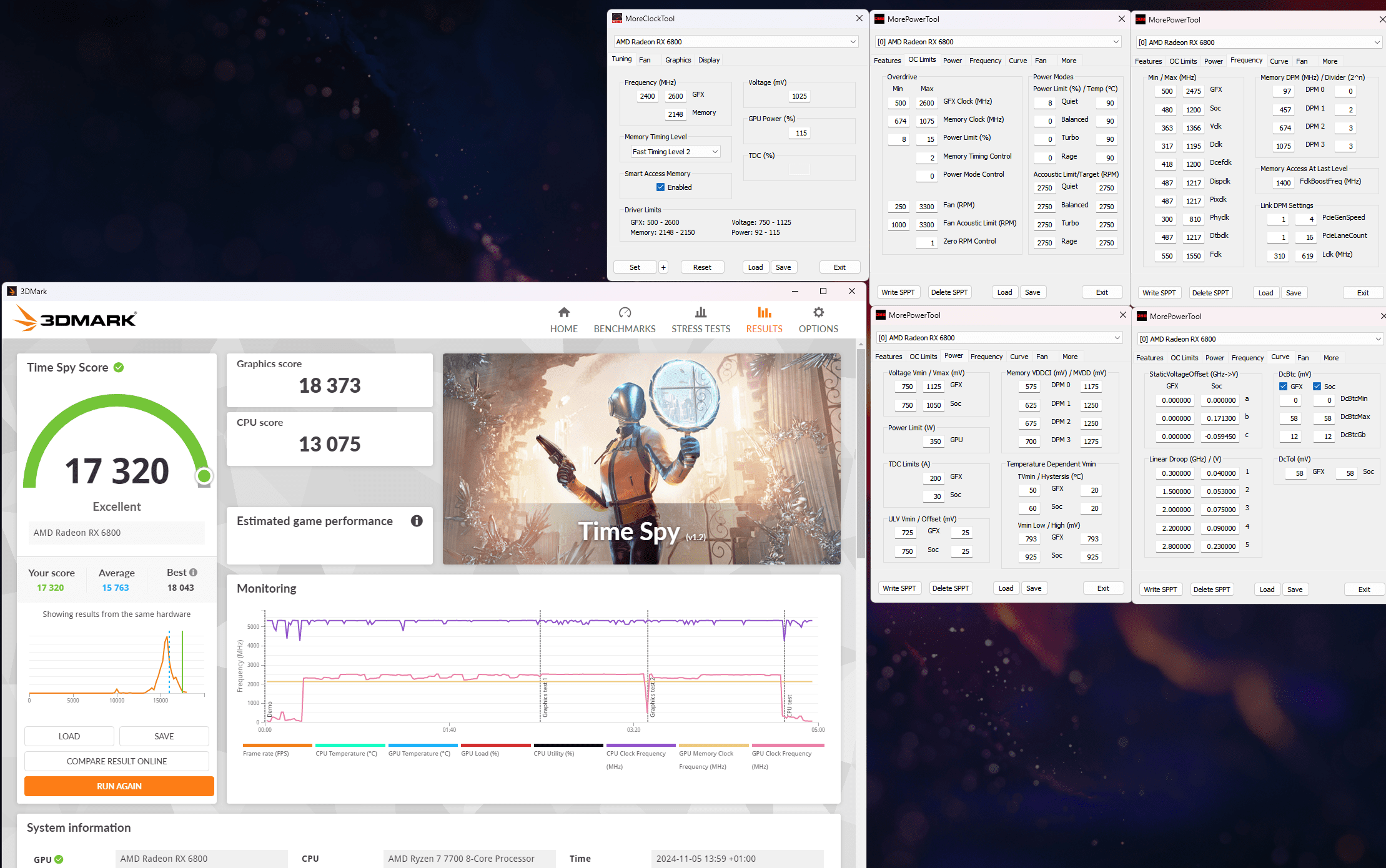1386x868 pixels.
Task: Toggle Smart Access Memory Enabled checkbox
Action: pyautogui.click(x=660, y=187)
